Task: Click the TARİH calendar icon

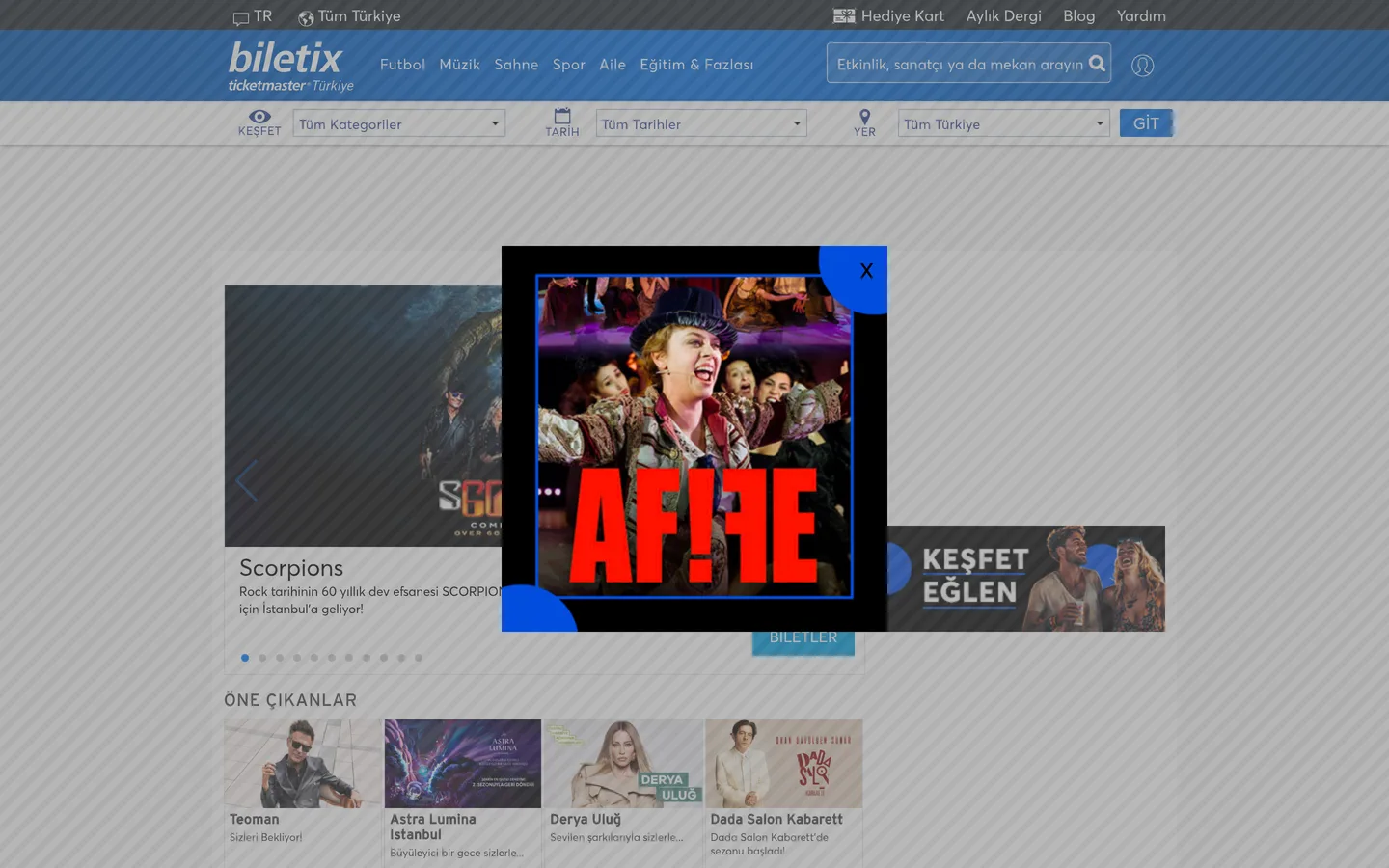Action: [562, 116]
